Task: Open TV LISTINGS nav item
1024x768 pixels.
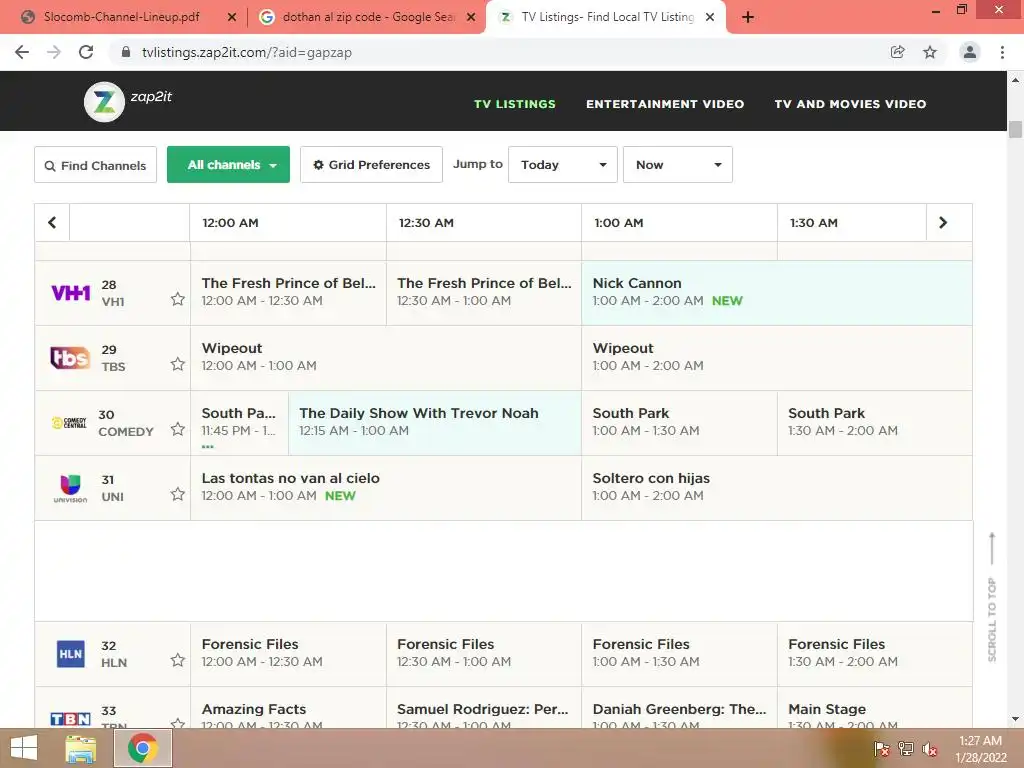Action: pyautogui.click(x=515, y=104)
